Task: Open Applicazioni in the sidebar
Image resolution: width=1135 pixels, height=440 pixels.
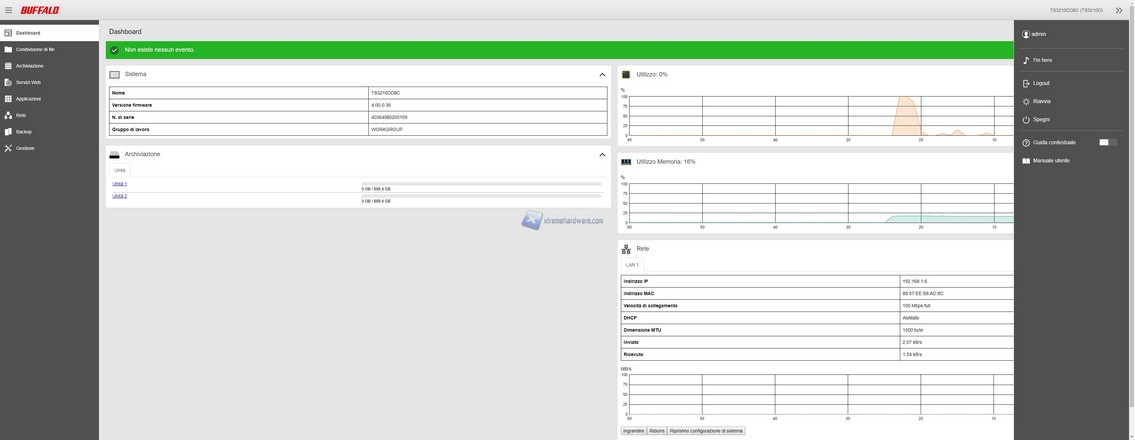Action: tap(28, 99)
